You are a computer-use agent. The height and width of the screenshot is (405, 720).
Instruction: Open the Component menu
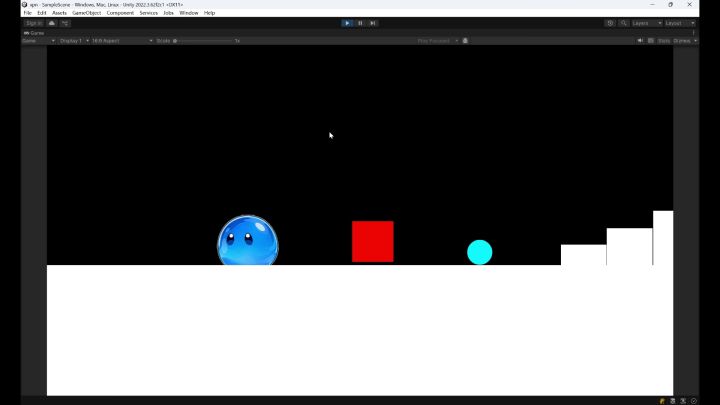pyautogui.click(x=120, y=13)
